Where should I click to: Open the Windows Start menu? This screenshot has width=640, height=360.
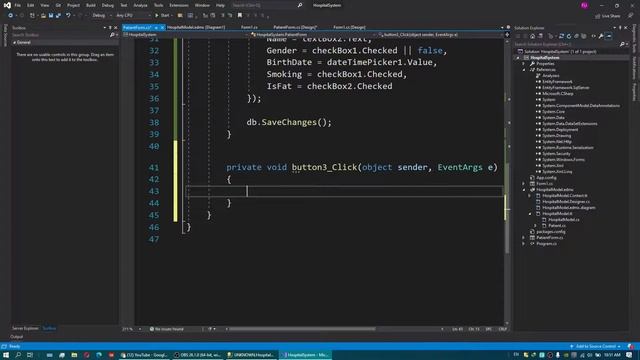6,355
